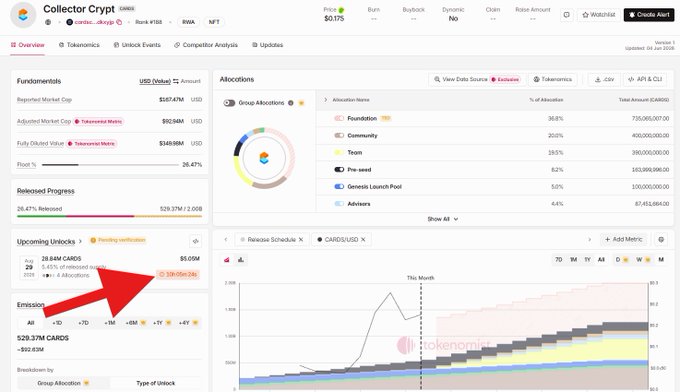
Task: Toggle Group Allocations switch
Action: (229, 103)
